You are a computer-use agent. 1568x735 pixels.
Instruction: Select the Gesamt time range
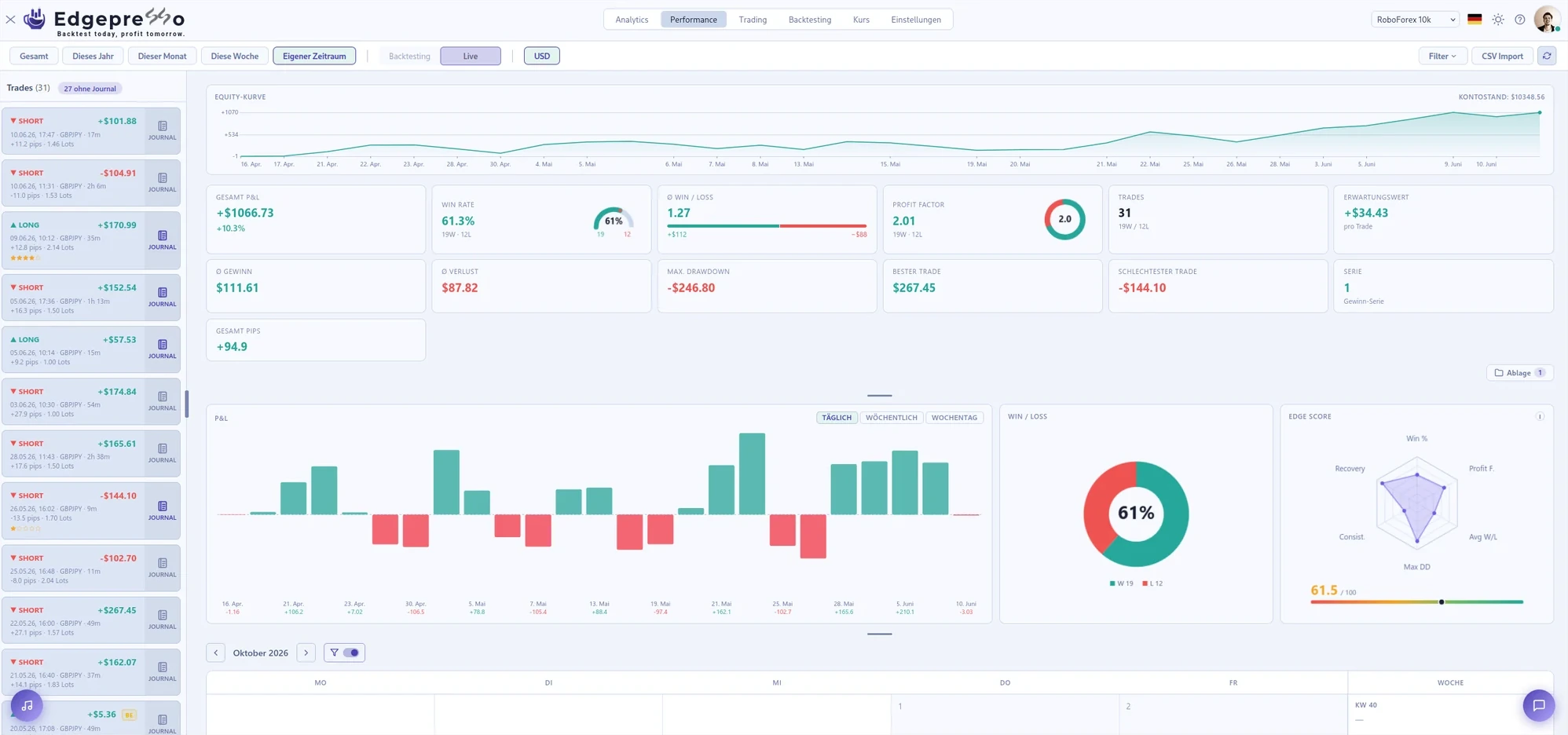point(34,56)
